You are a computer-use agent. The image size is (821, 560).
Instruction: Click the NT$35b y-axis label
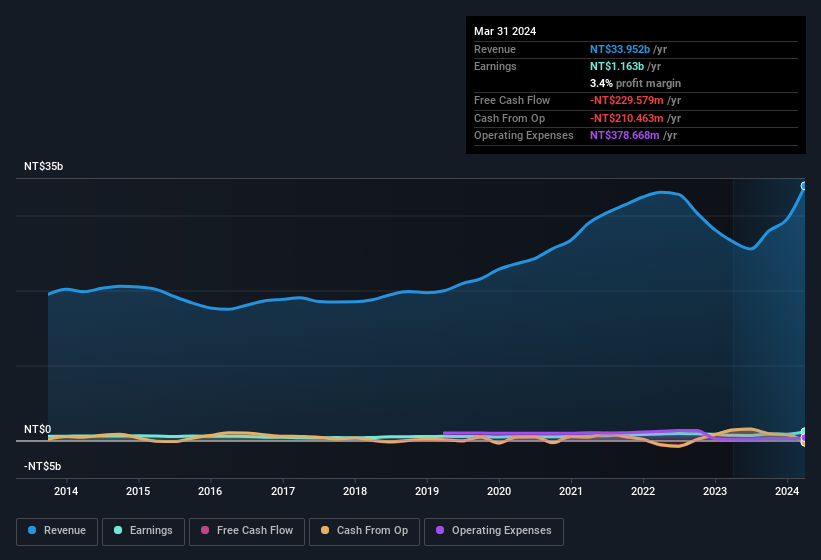coord(43,167)
